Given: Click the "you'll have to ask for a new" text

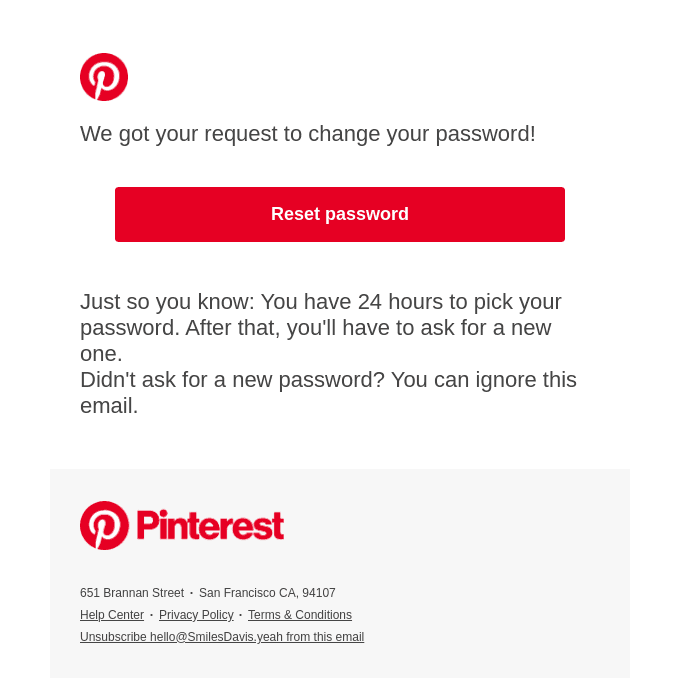Looking at the screenshot, I should pyautogui.click(x=419, y=328).
